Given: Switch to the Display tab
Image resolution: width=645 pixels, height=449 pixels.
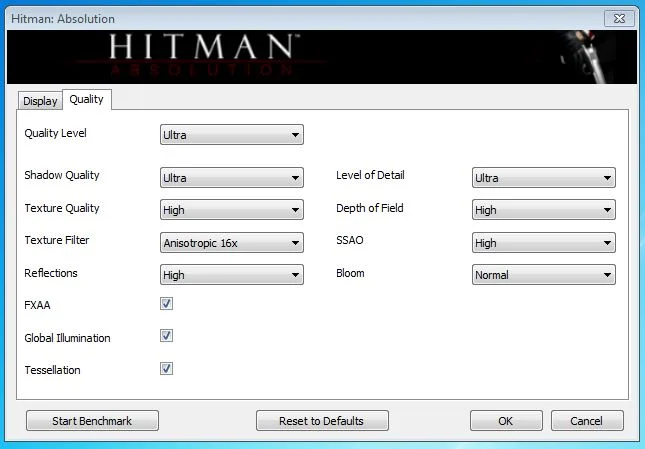Looking at the screenshot, I should coord(40,101).
